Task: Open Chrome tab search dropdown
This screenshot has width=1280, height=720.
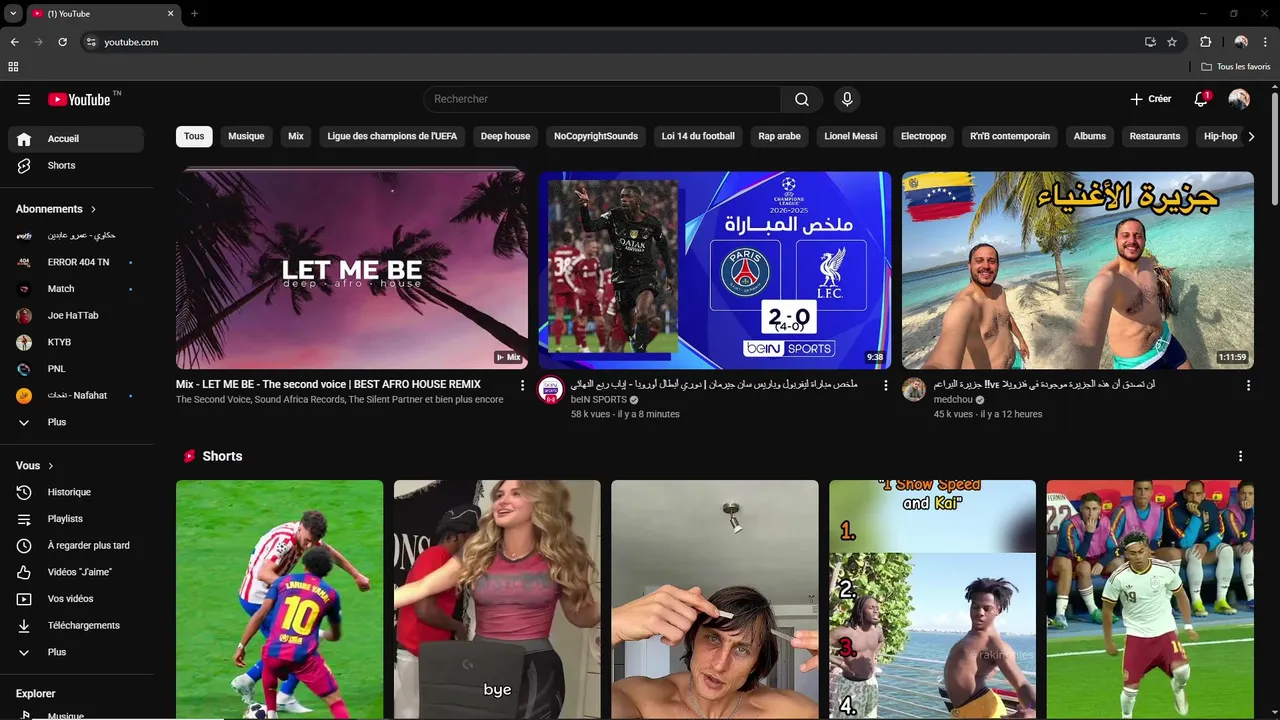Action: [x=13, y=13]
